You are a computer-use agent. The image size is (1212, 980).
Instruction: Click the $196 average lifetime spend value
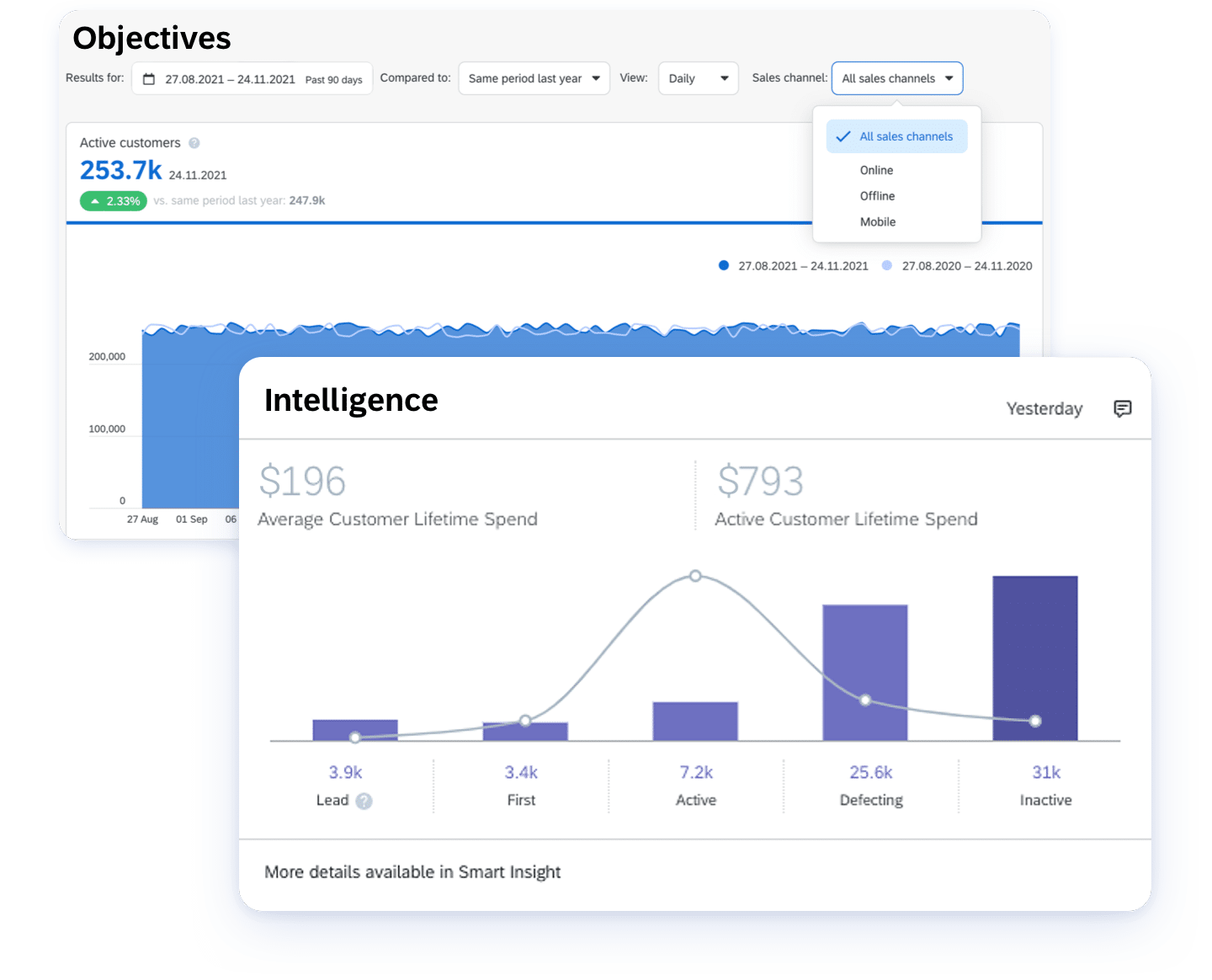(x=302, y=482)
